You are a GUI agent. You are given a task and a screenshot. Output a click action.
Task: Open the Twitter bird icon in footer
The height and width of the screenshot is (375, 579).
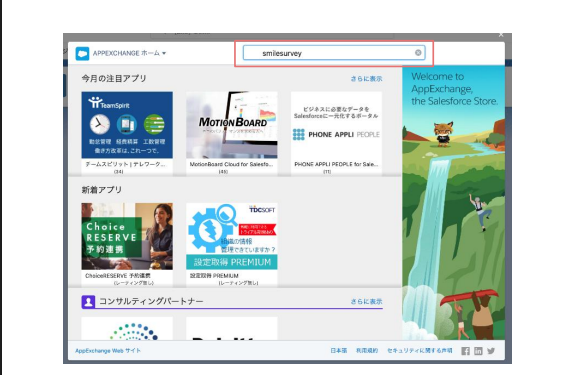pyautogui.click(x=491, y=351)
